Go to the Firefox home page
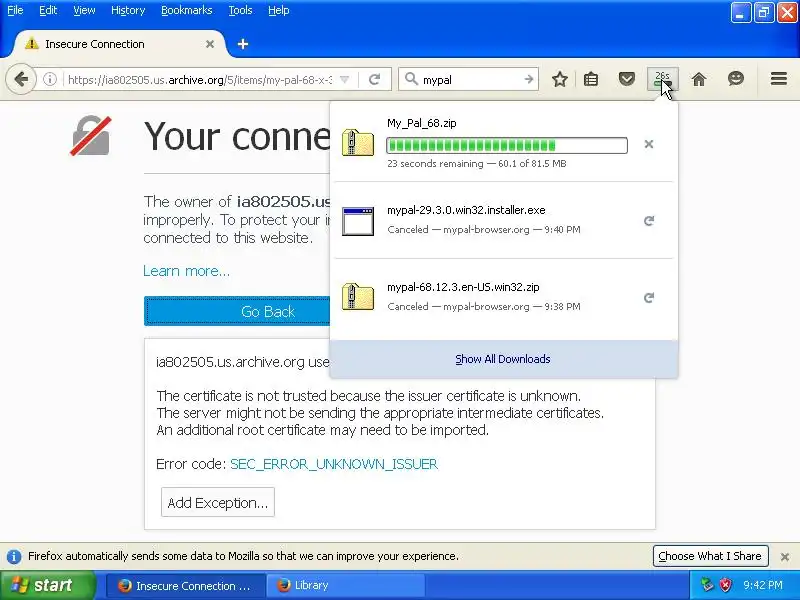The height and width of the screenshot is (600, 800). [x=699, y=79]
